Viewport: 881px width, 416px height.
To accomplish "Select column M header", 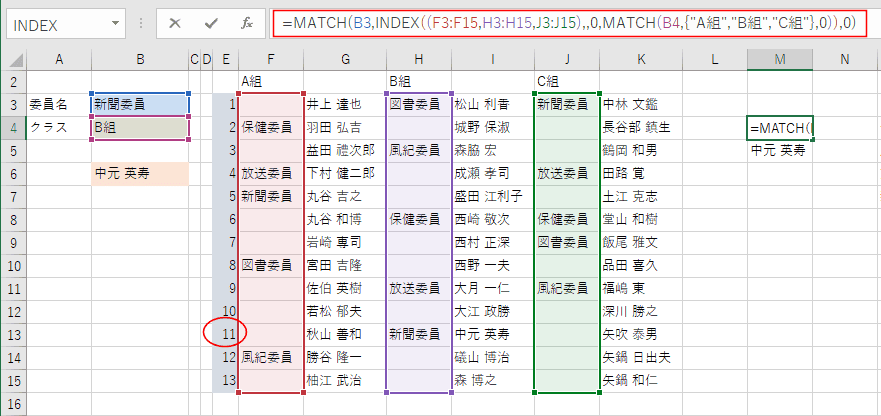I will pos(779,60).
